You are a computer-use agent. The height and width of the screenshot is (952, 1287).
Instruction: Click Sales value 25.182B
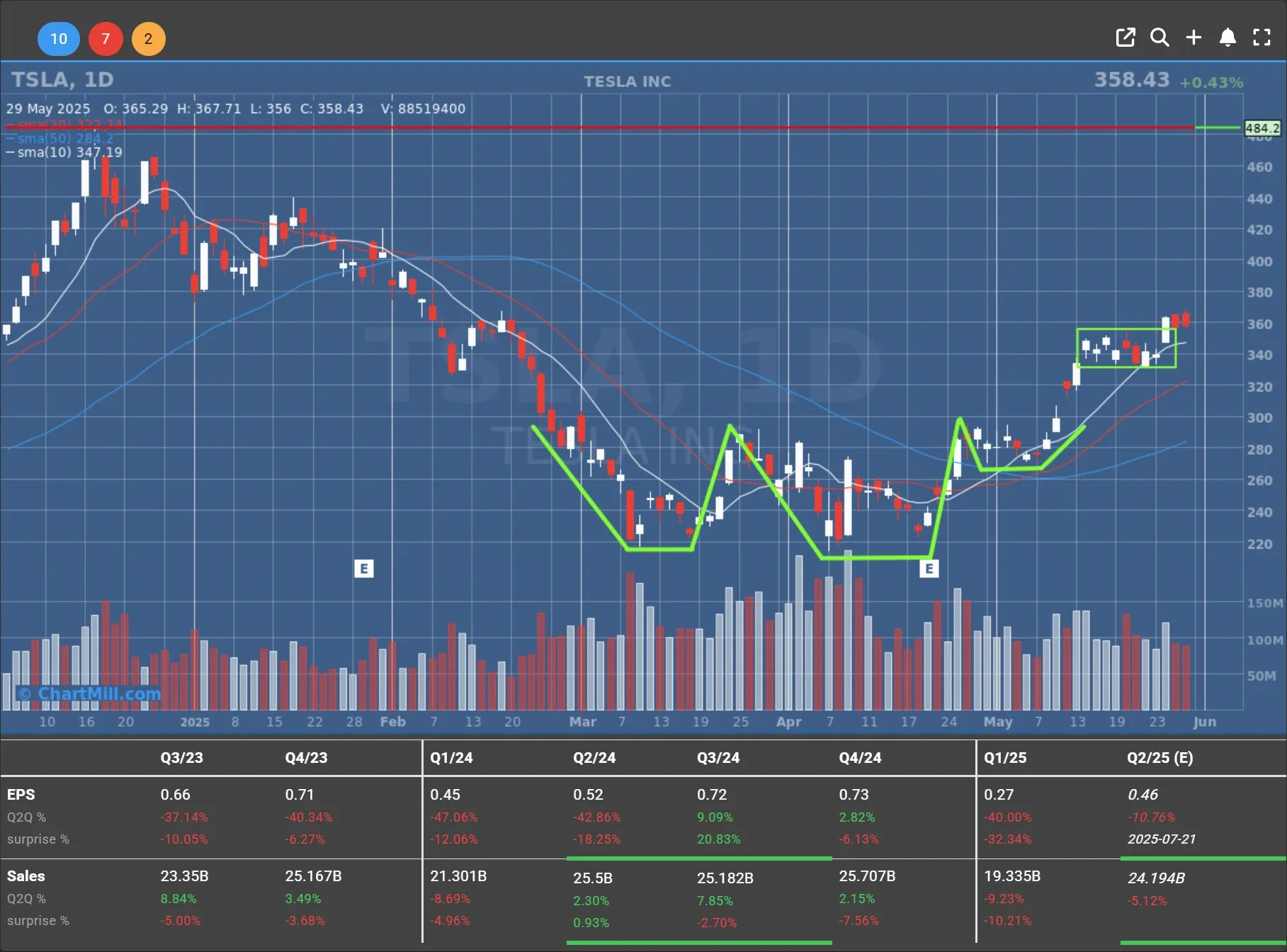[x=725, y=878]
